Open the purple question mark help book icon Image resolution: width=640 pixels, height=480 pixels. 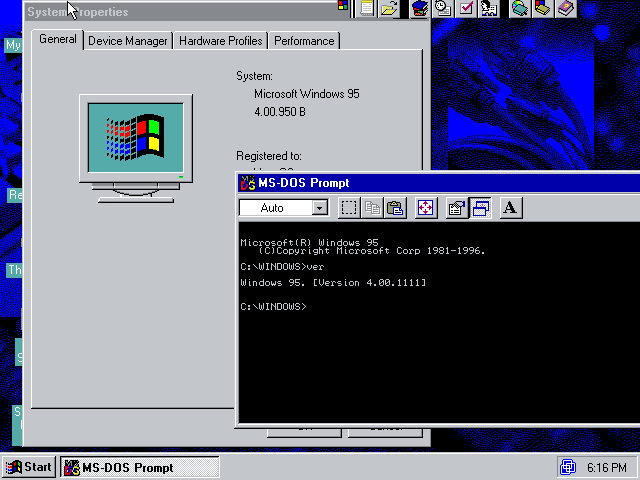566,8
